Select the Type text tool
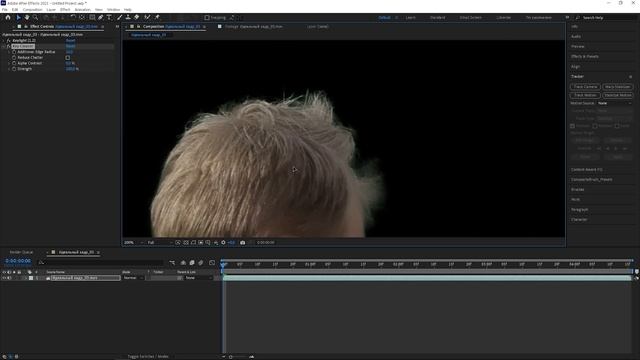Screen dimensions: 640x360 tap(109, 18)
